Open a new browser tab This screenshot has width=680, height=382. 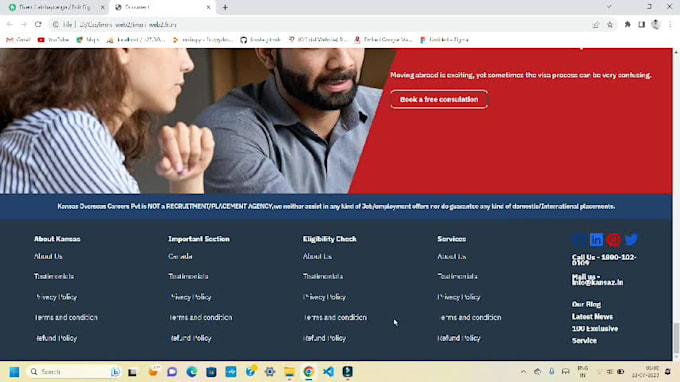[225, 7]
